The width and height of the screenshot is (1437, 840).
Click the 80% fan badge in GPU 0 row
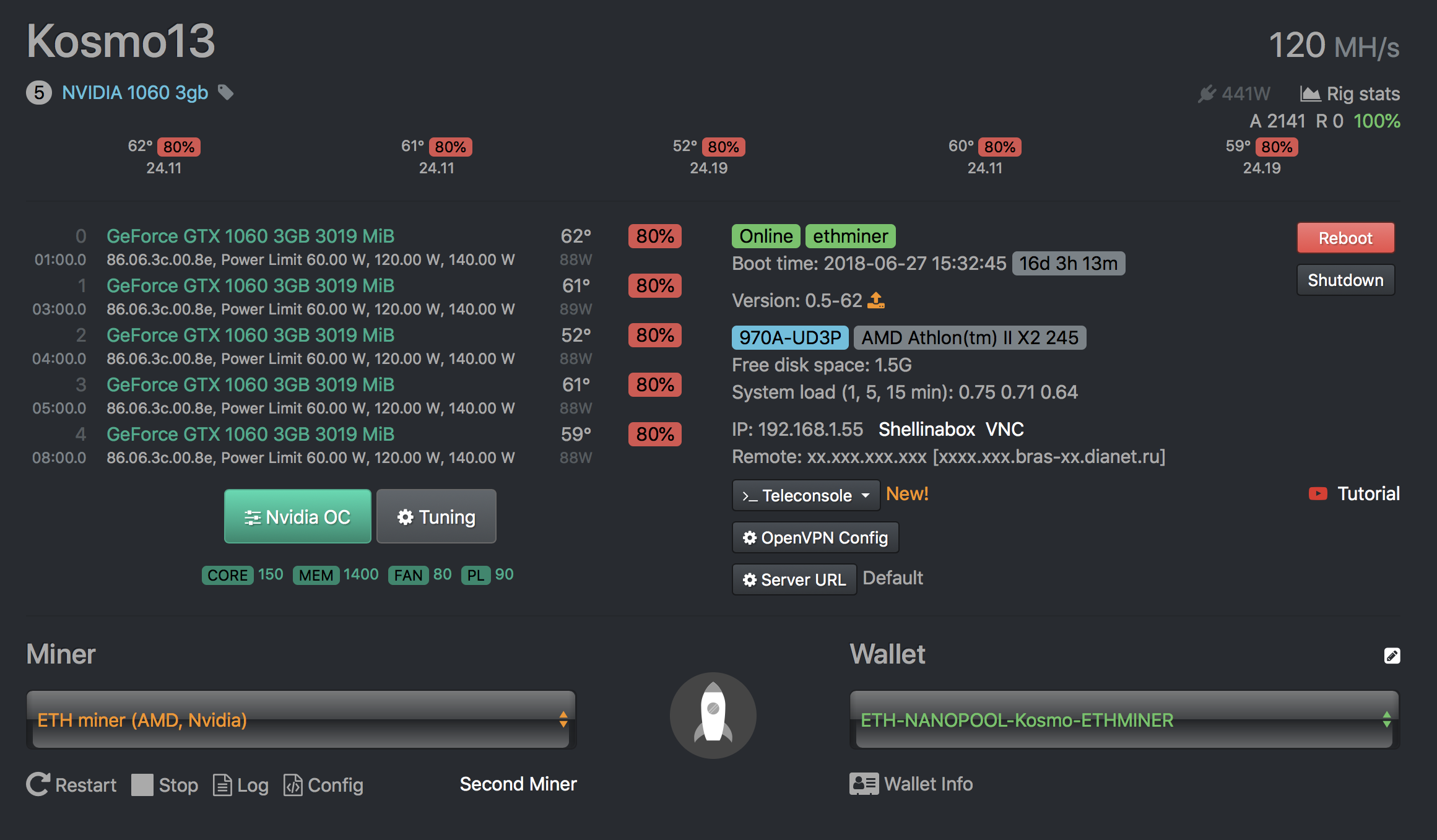pyautogui.click(x=655, y=236)
